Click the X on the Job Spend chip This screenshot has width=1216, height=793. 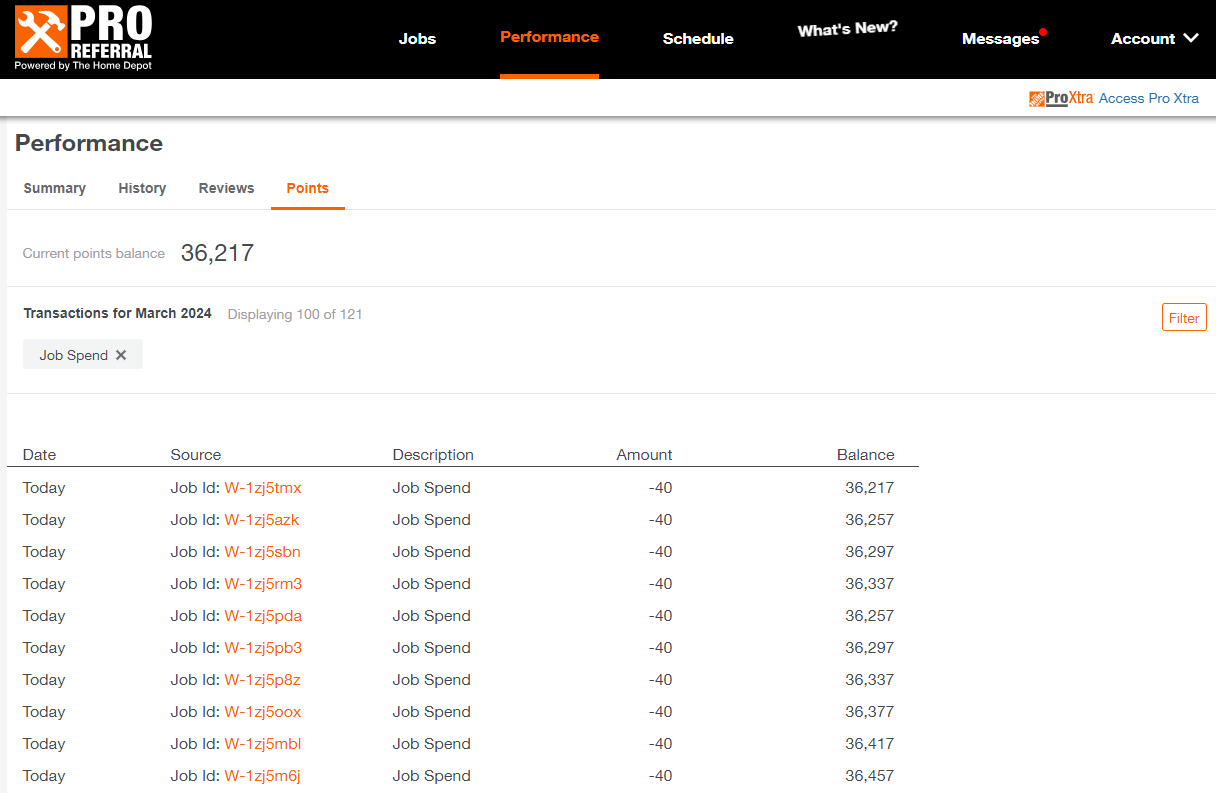point(120,354)
